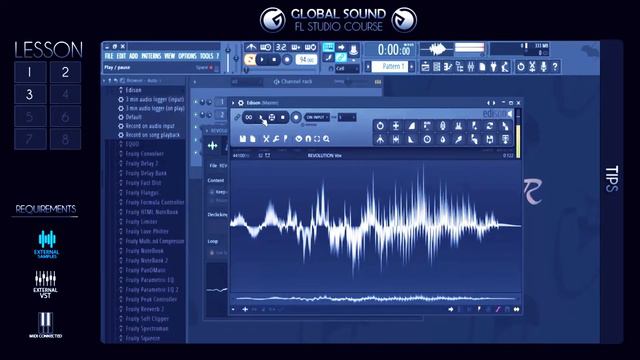The height and width of the screenshot is (360, 640).
Task: Click Edison save-disk send tool
Action: point(490,140)
